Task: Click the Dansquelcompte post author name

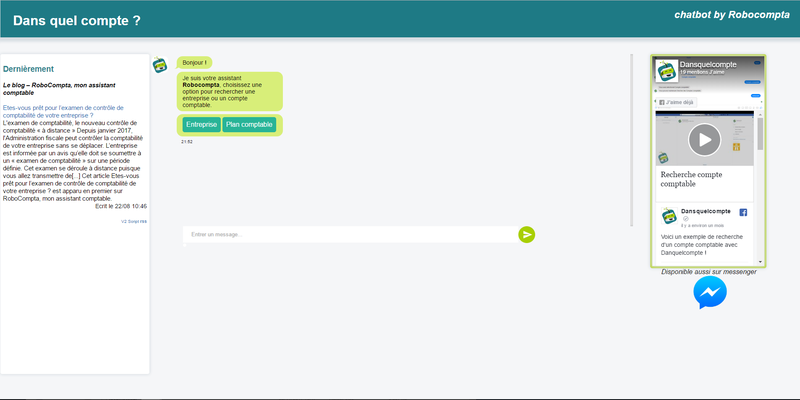Action: click(x=707, y=212)
